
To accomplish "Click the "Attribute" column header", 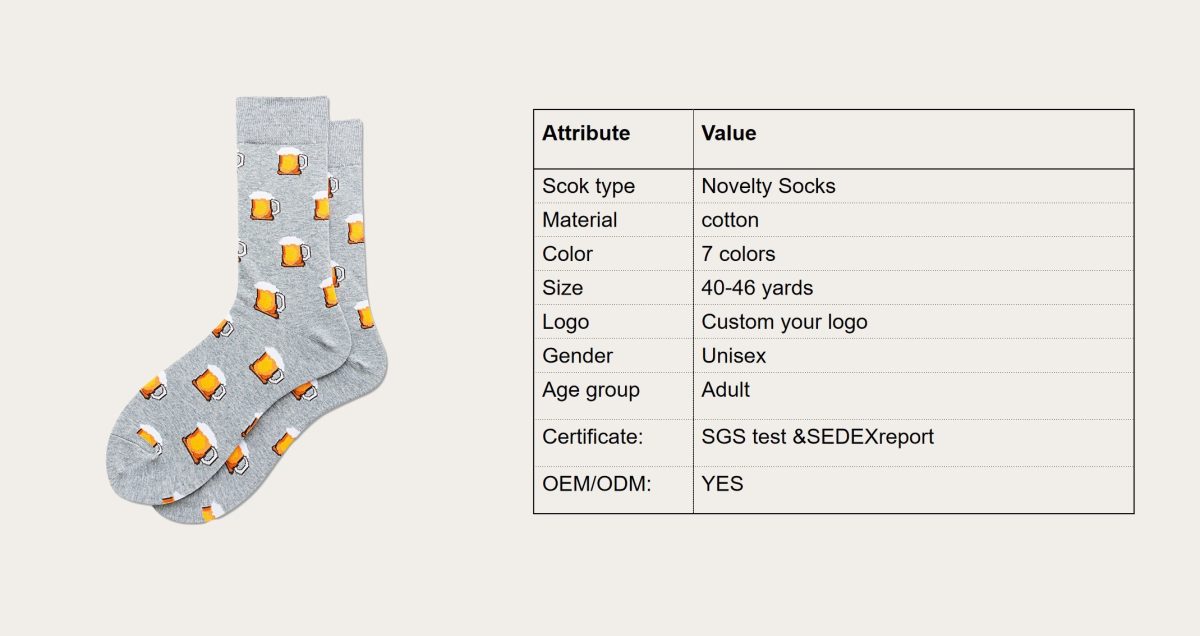I will tap(586, 133).
